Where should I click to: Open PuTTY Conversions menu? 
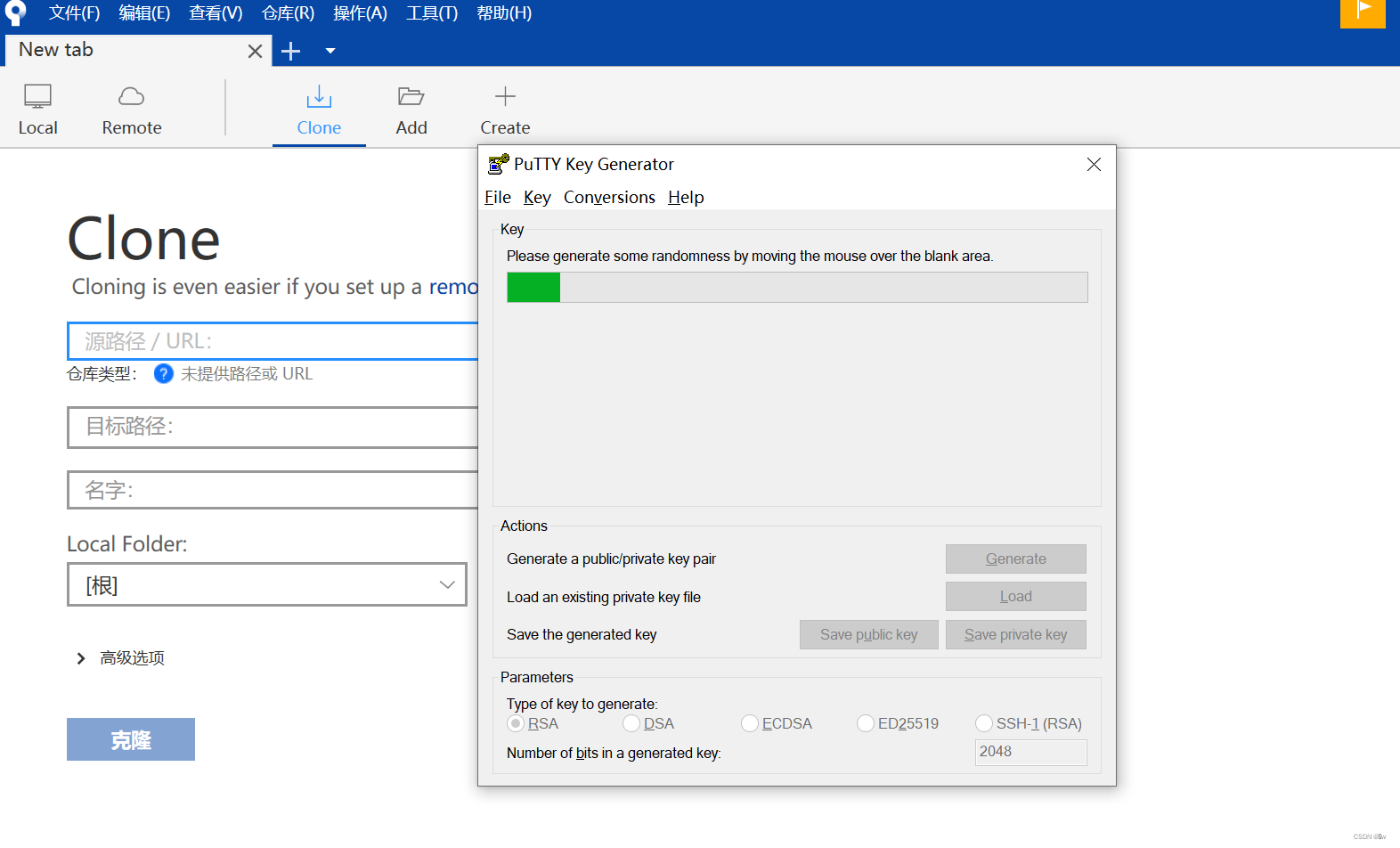click(x=609, y=197)
